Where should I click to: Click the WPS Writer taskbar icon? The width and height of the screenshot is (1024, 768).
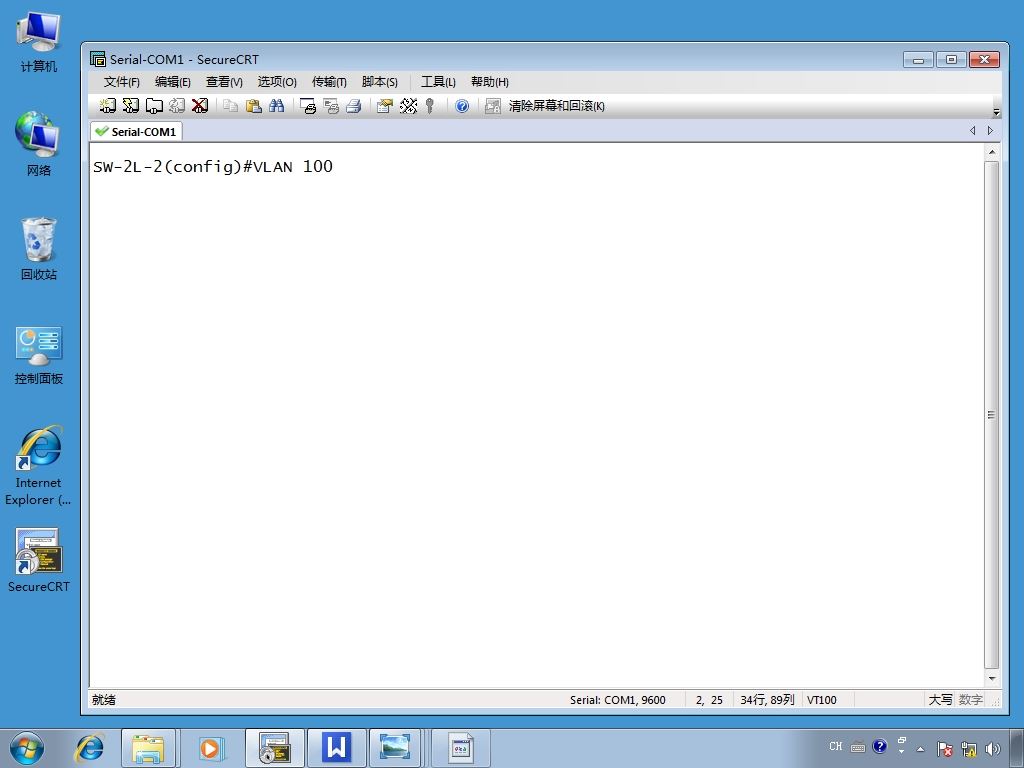pyautogui.click(x=336, y=748)
